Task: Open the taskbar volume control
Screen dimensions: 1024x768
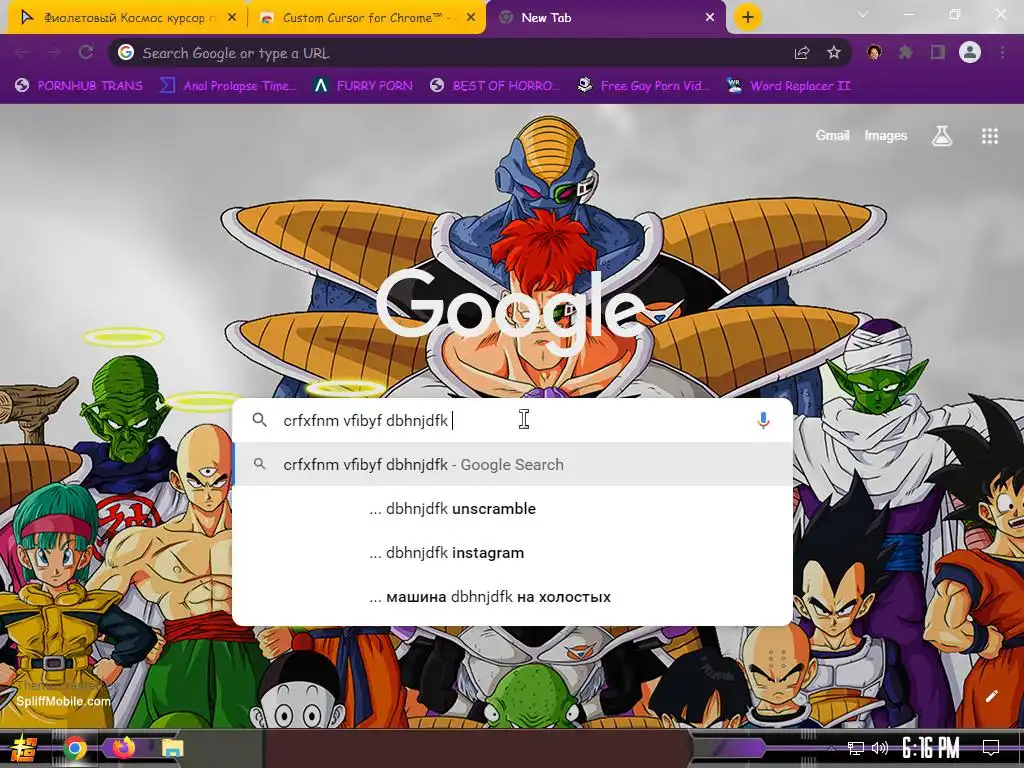Action: point(880,748)
